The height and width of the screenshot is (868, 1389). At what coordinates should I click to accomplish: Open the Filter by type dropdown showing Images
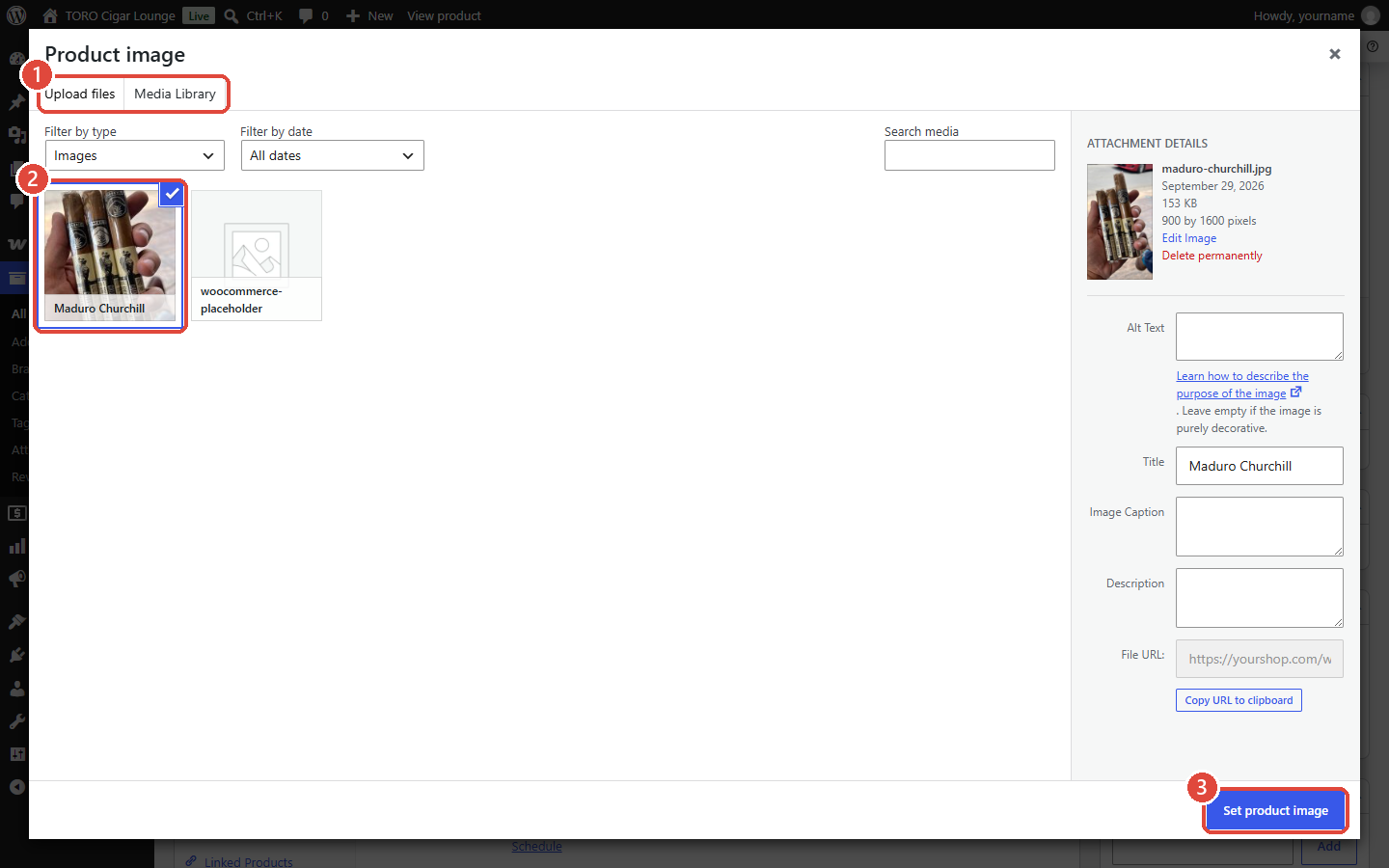pyautogui.click(x=135, y=155)
